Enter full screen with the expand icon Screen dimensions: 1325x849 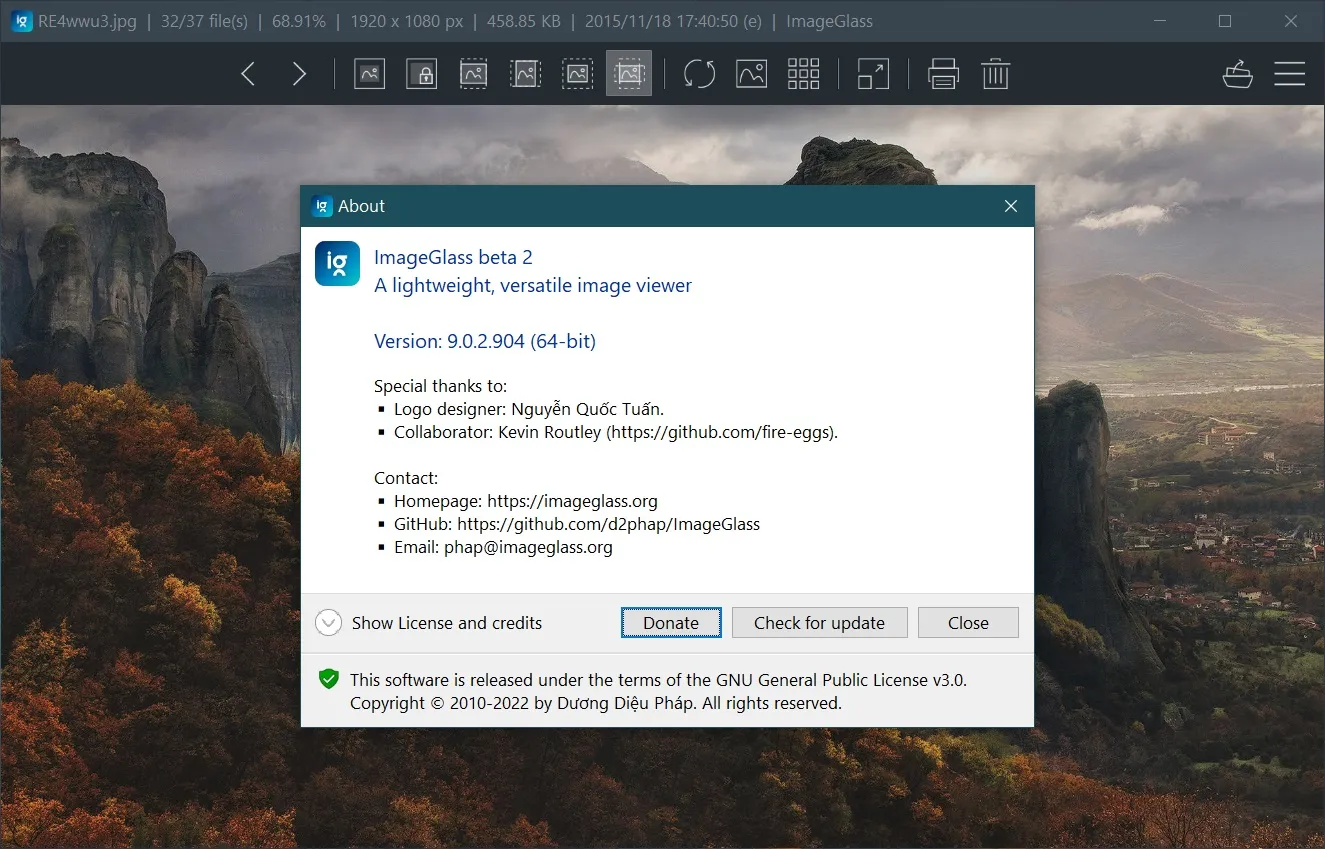click(x=873, y=74)
